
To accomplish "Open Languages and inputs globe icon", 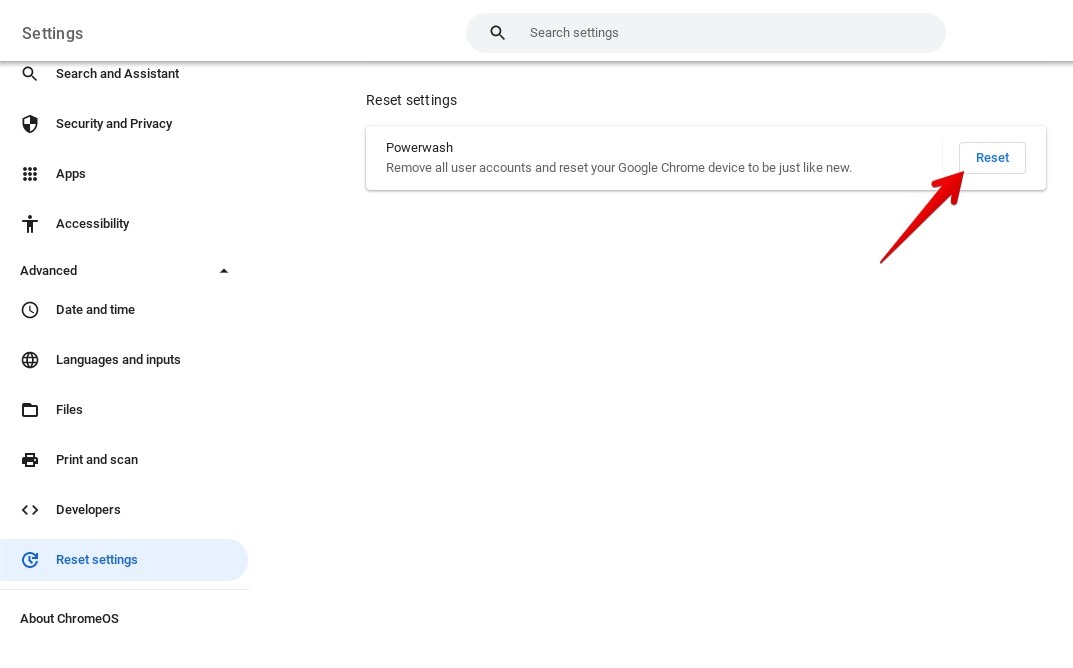I will pos(30,359).
